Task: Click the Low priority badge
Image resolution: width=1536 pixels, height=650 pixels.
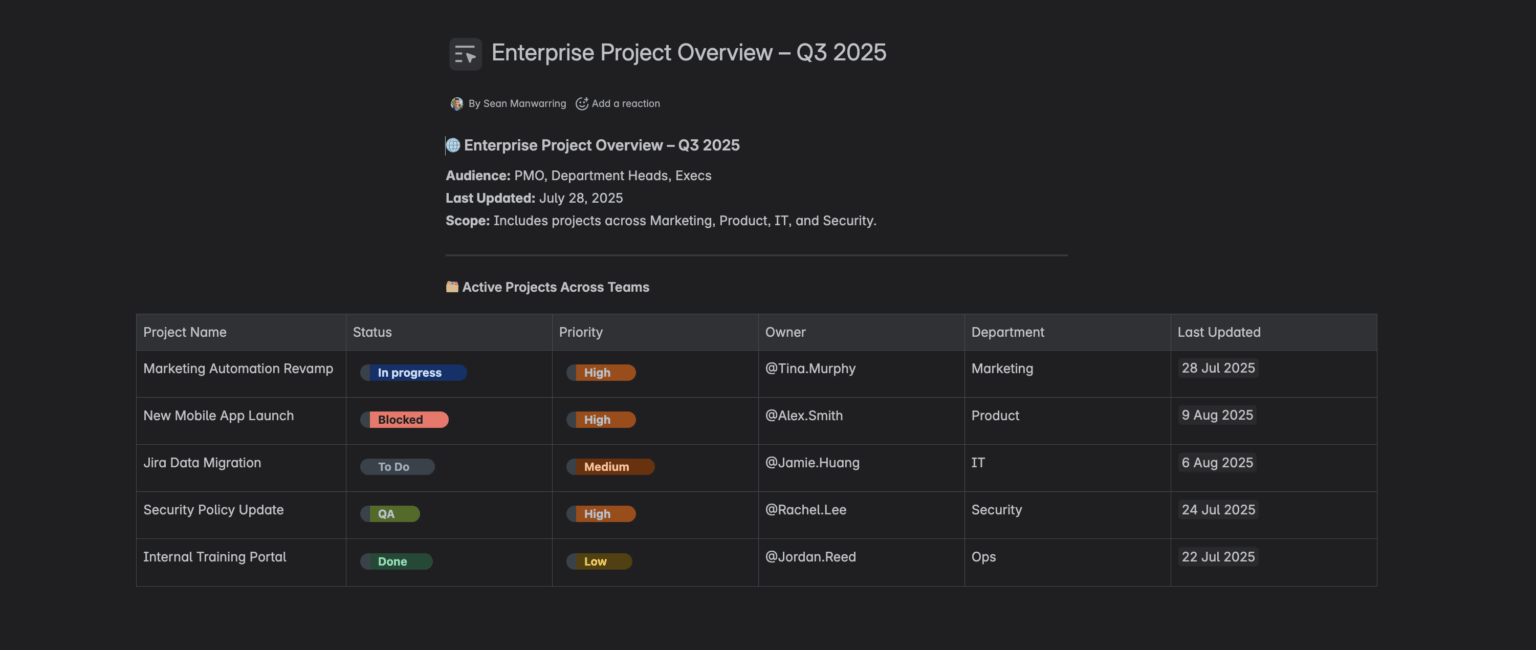Action: (x=599, y=562)
